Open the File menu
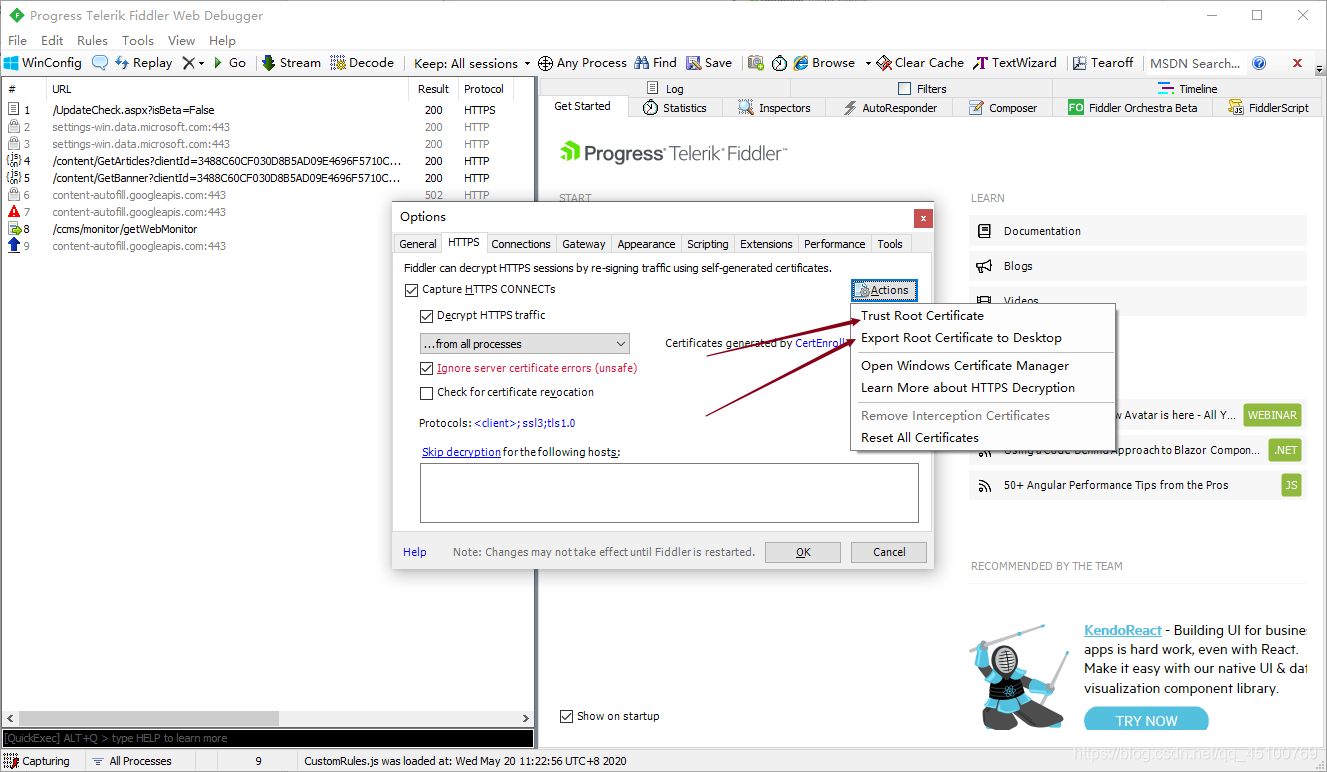1327x772 pixels. tap(18, 40)
